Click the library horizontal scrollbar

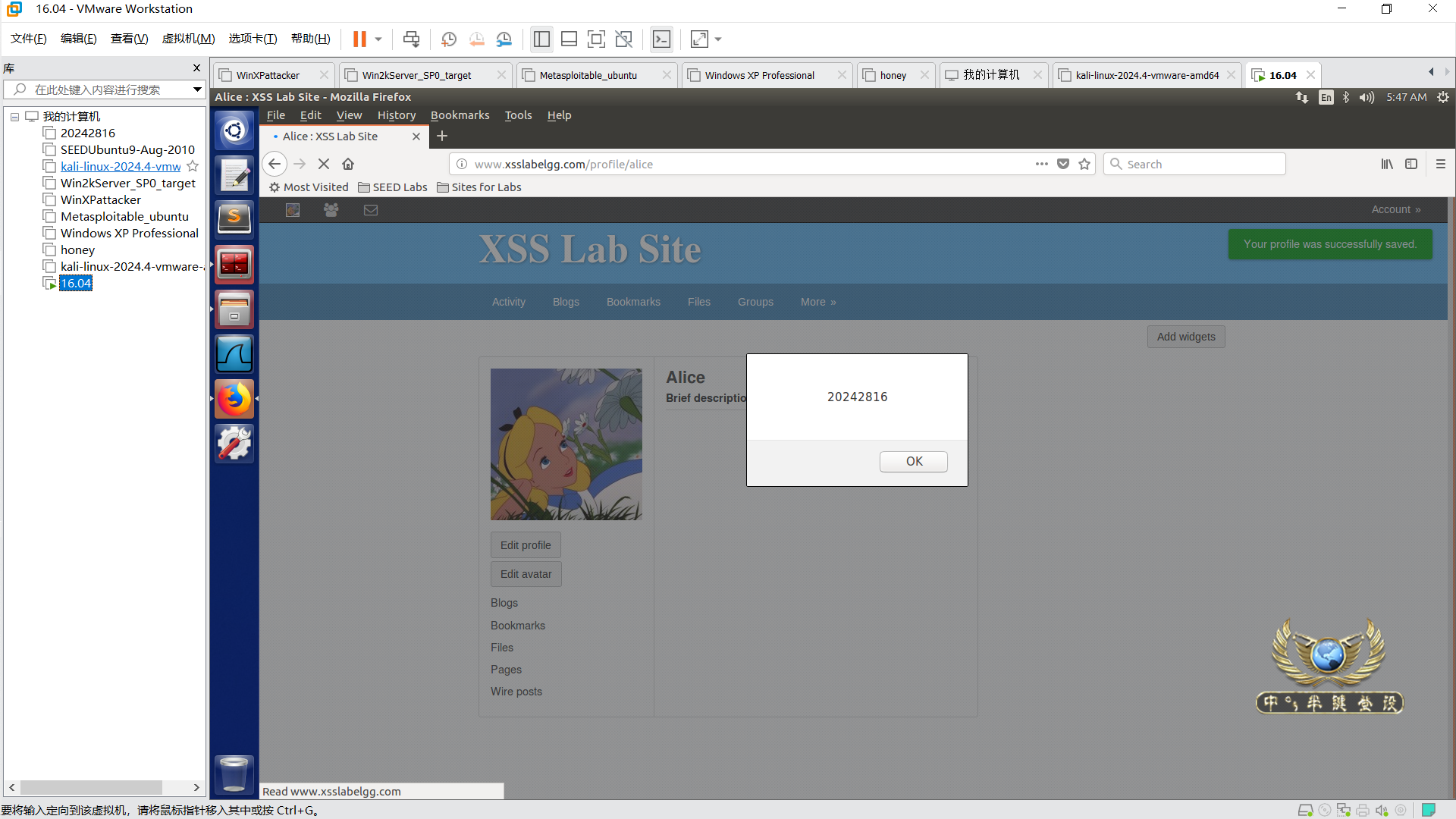coord(91,787)
